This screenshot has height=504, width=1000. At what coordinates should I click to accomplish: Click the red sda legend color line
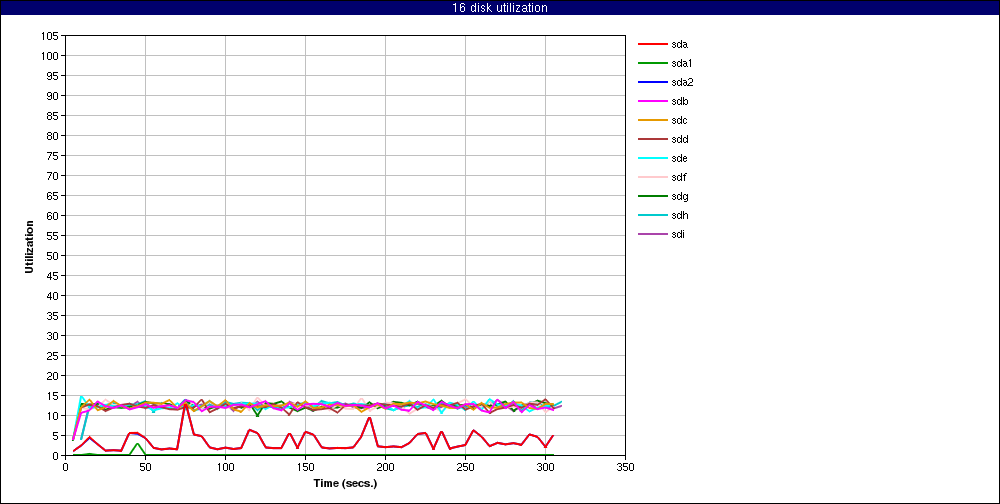point(652,45)
